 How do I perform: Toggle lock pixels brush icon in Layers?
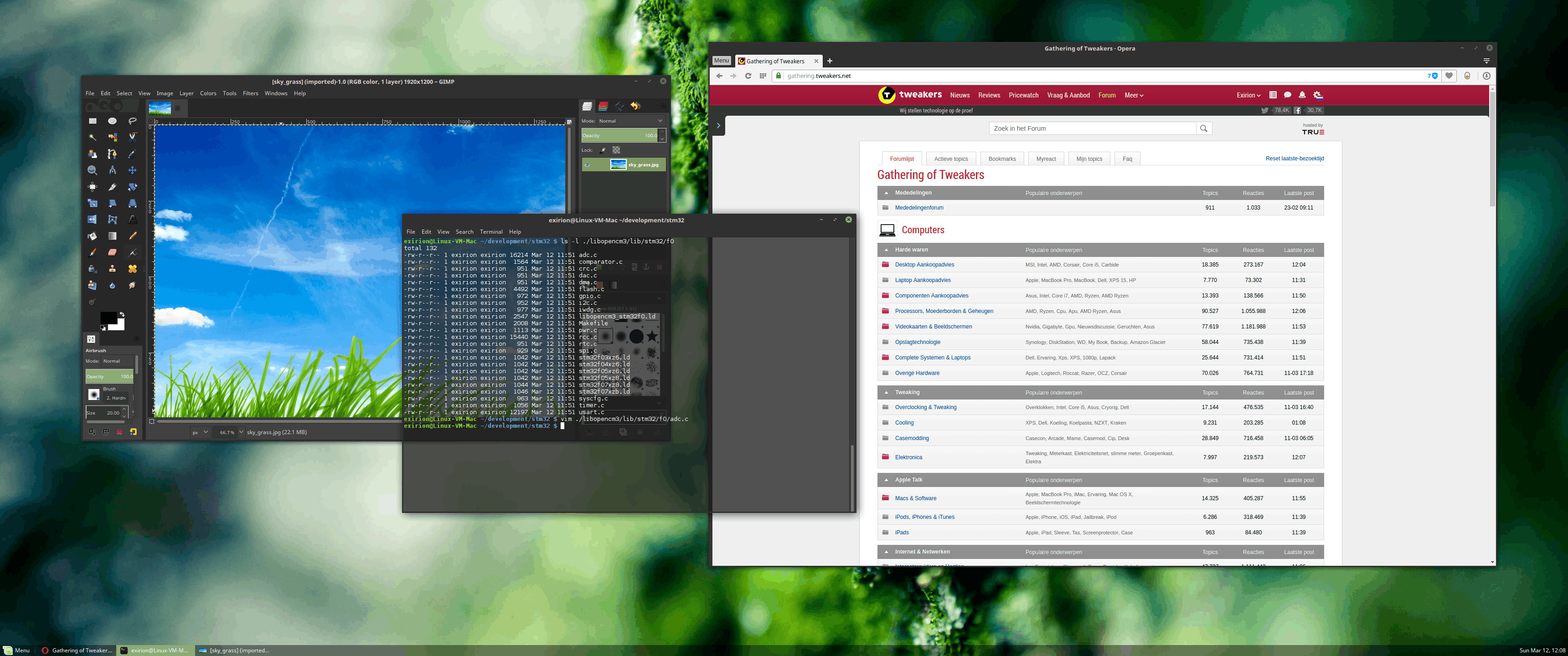[x=603, y=150]
